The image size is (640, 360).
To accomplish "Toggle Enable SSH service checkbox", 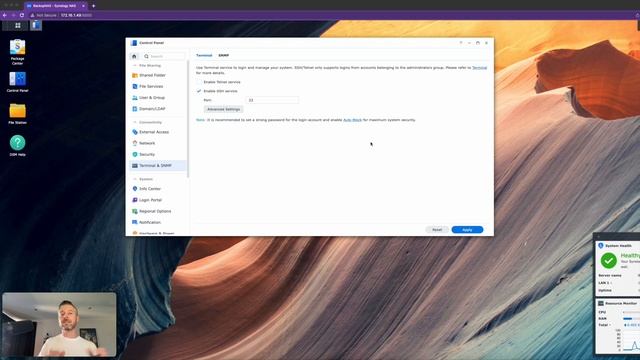I will [x=199, y=91].
